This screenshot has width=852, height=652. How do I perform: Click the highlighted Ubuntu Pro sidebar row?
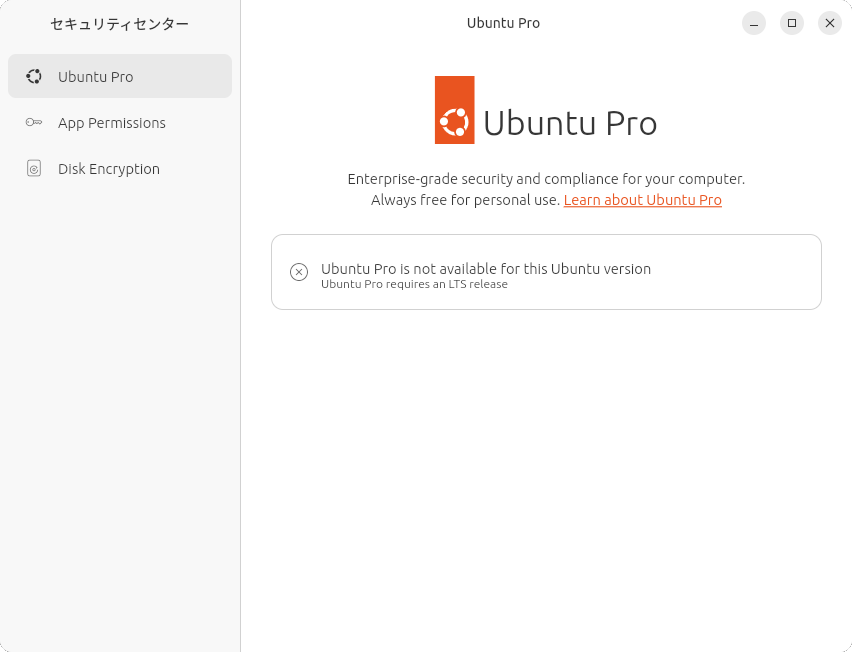119,75
